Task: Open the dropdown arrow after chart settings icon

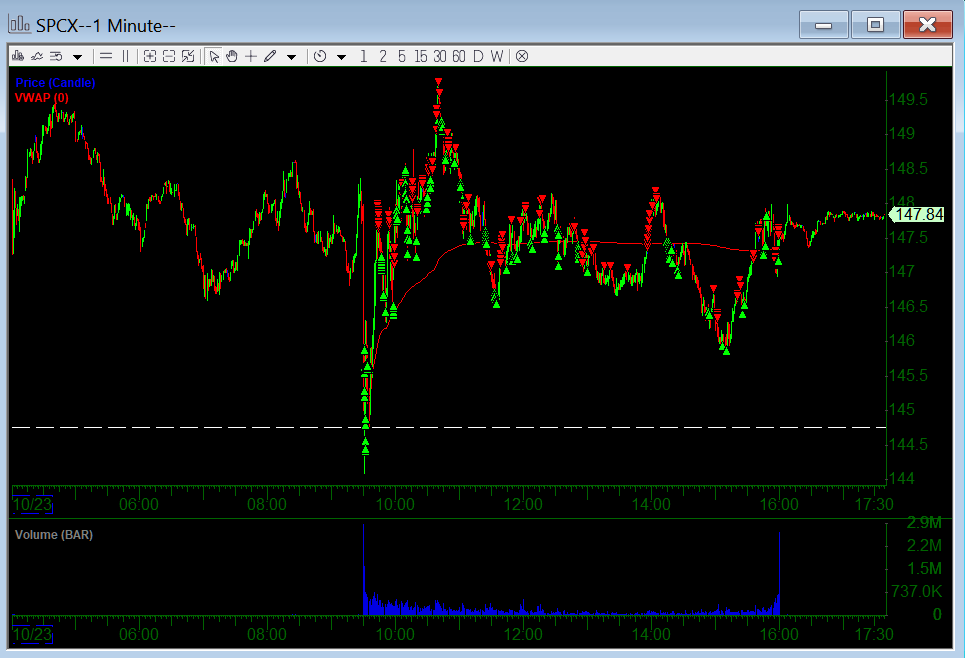Action: click(x=78, y=57)
